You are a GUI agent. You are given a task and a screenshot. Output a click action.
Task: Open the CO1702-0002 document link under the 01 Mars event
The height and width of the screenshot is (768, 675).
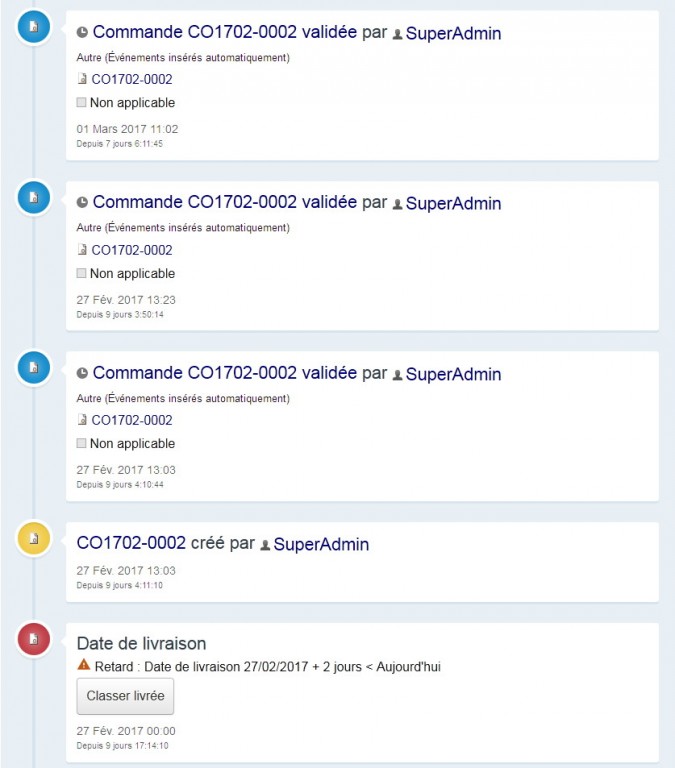[132, 79]
